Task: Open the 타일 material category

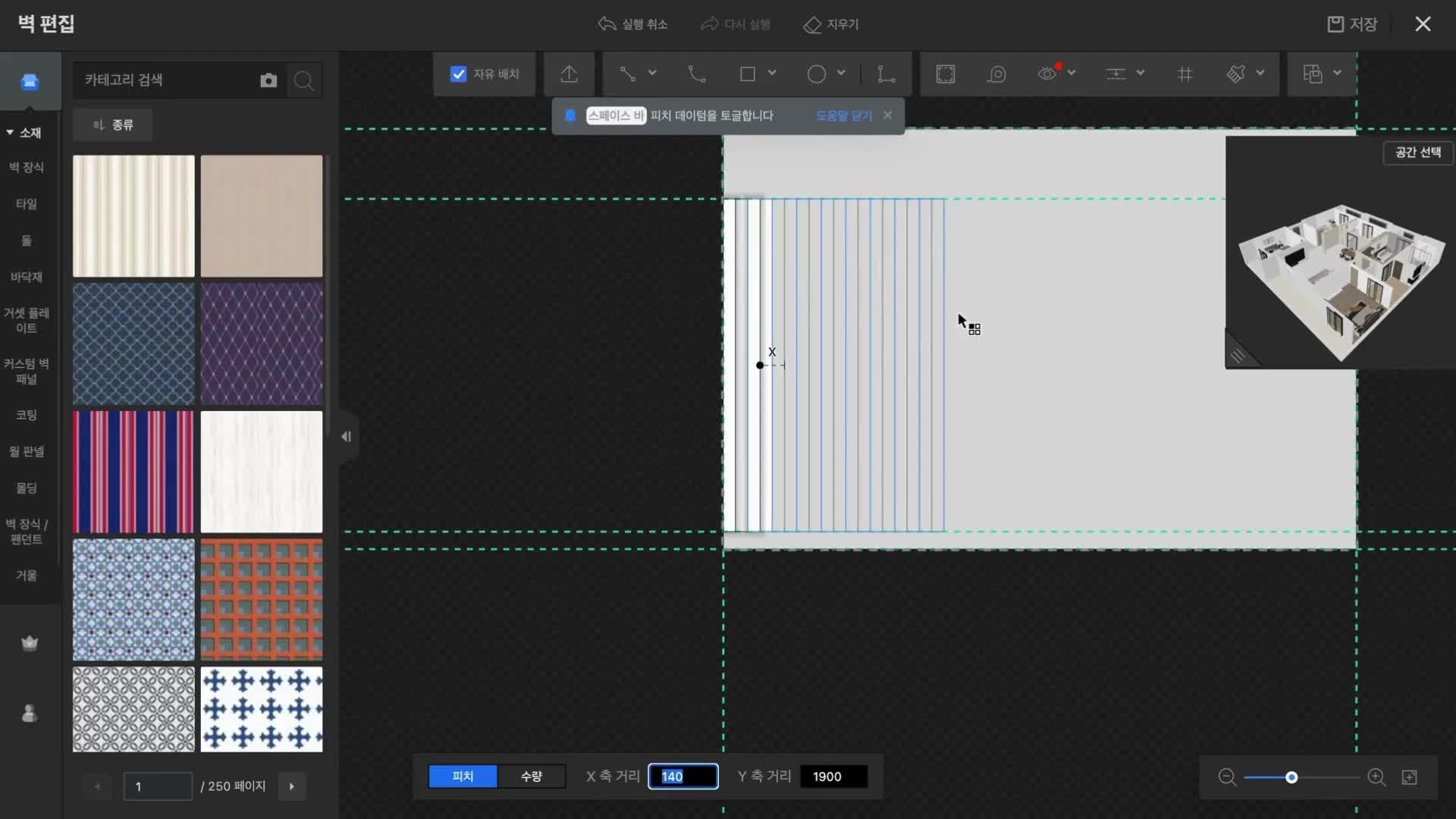Action: [27, 204]
